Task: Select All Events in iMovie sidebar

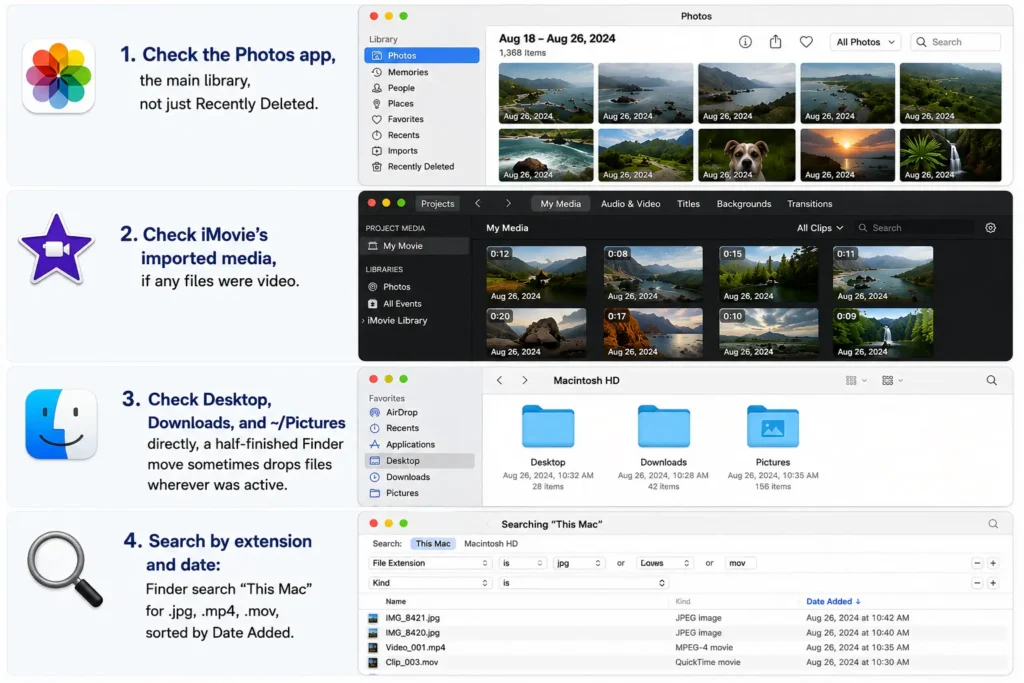Action: (402, 304)
